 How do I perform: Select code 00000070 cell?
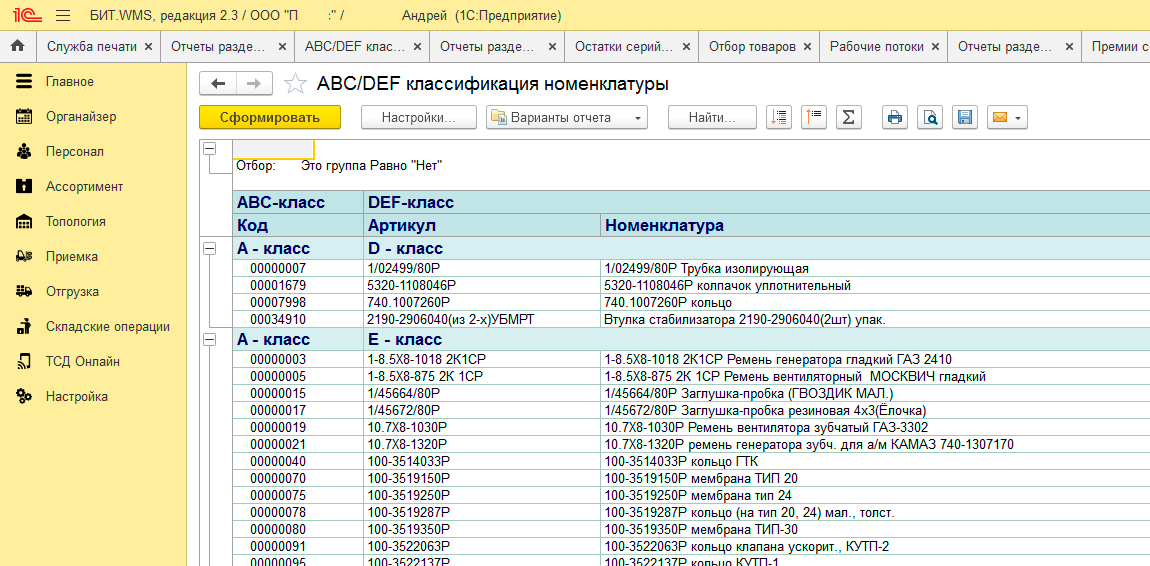[x=299, y=479]
